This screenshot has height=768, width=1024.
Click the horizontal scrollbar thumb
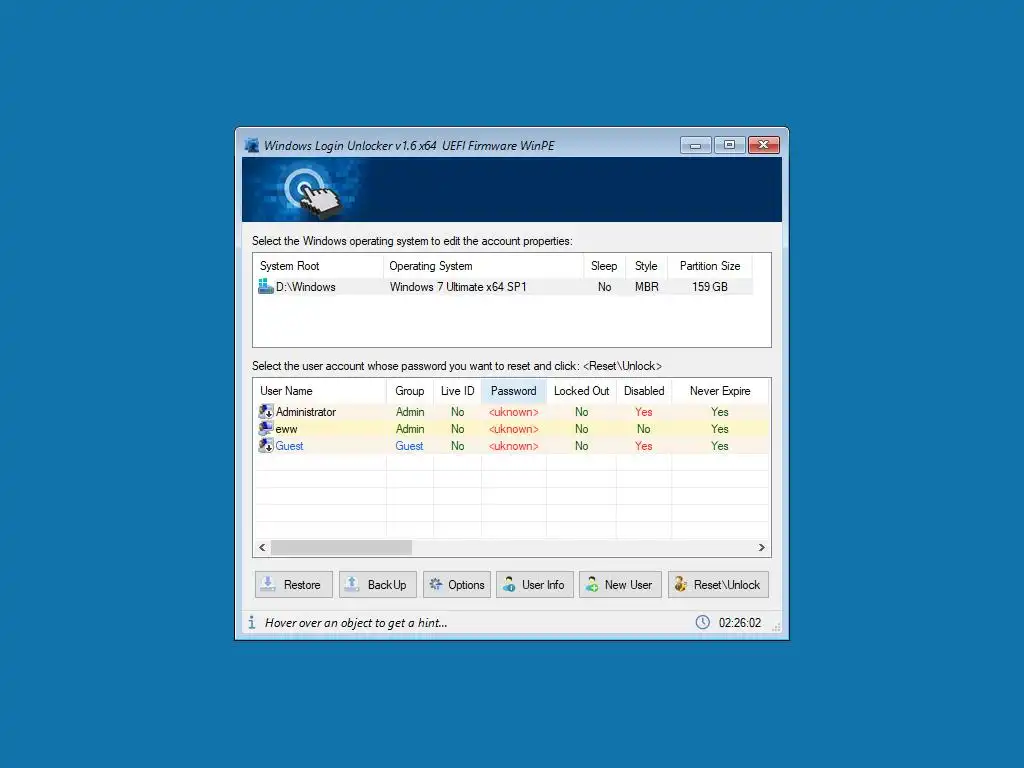(342, 547)
